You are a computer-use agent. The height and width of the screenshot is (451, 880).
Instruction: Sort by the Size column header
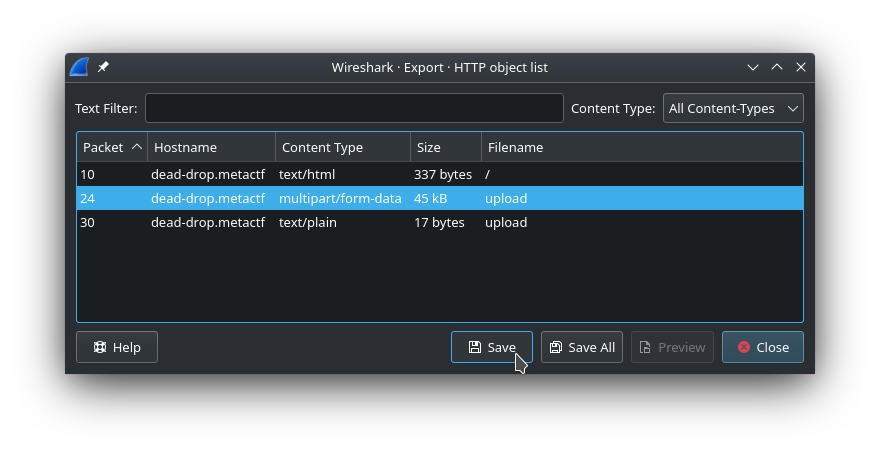tap(445, 147)
